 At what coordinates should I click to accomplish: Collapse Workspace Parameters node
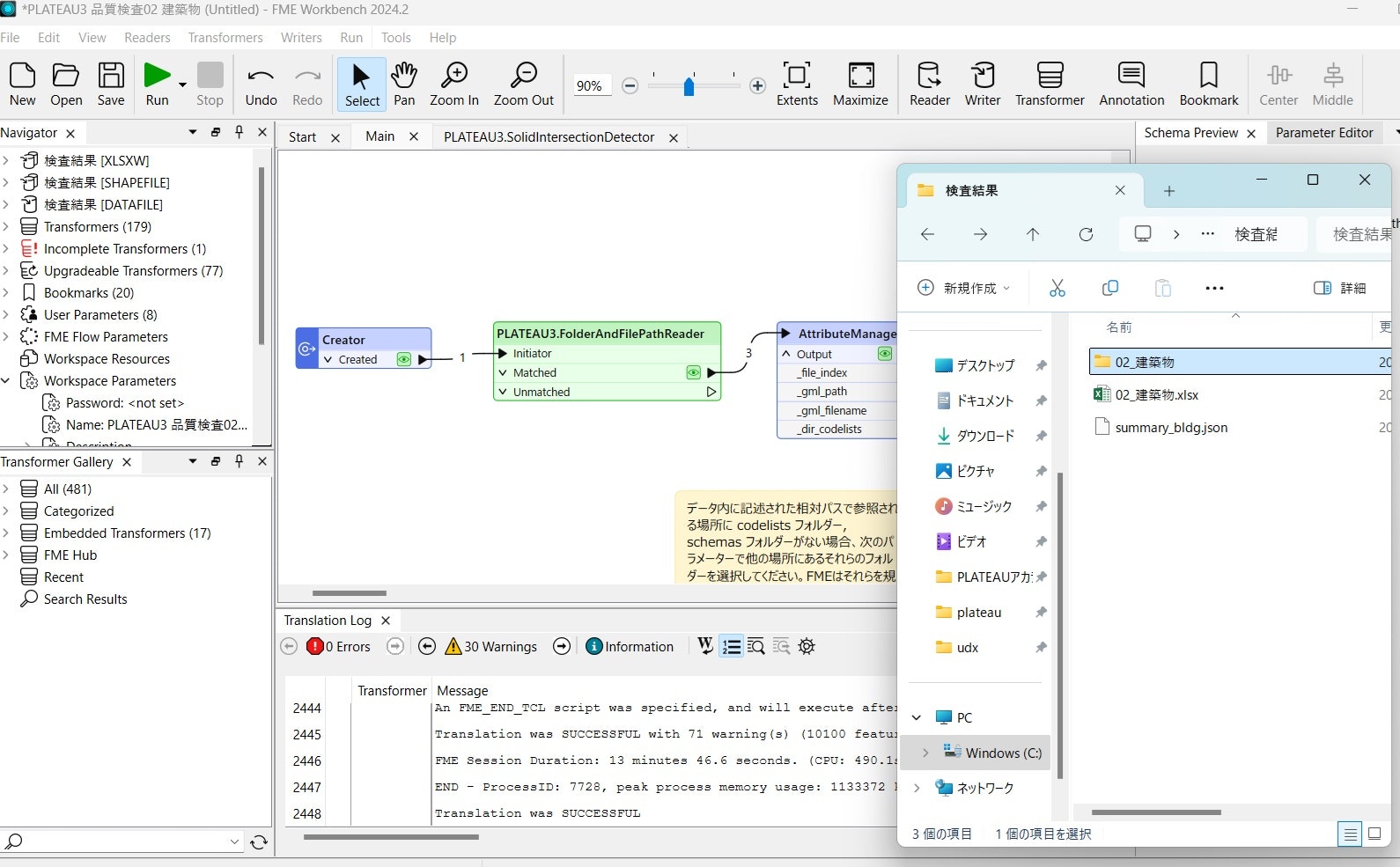click(x=6, y=380)
